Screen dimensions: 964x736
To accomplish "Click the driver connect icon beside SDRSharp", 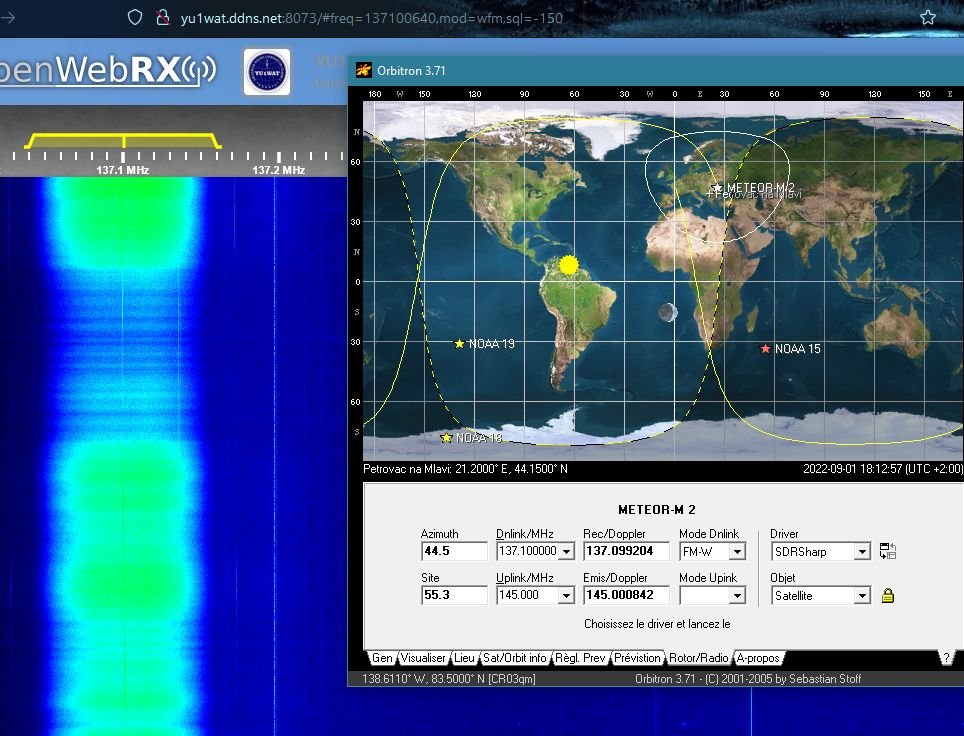I will click(888, 551).
